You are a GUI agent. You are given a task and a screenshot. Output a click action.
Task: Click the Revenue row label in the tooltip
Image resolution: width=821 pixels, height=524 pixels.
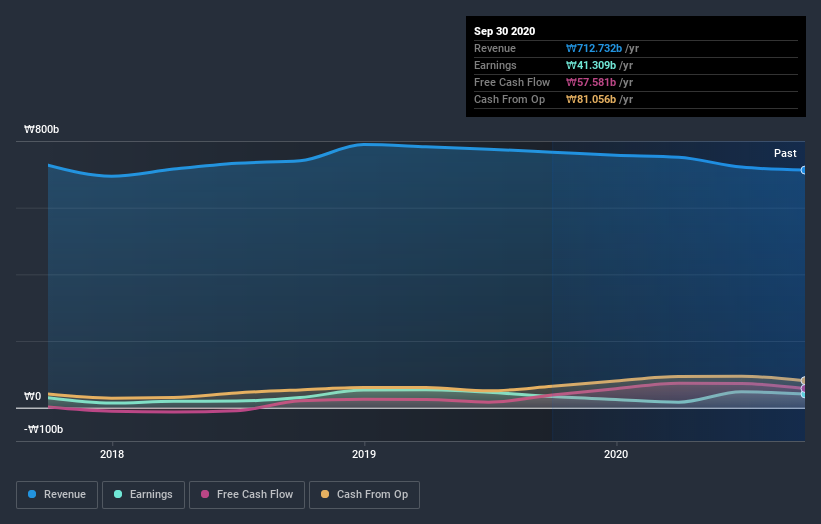pyautogui.click(x=495, y=48)
